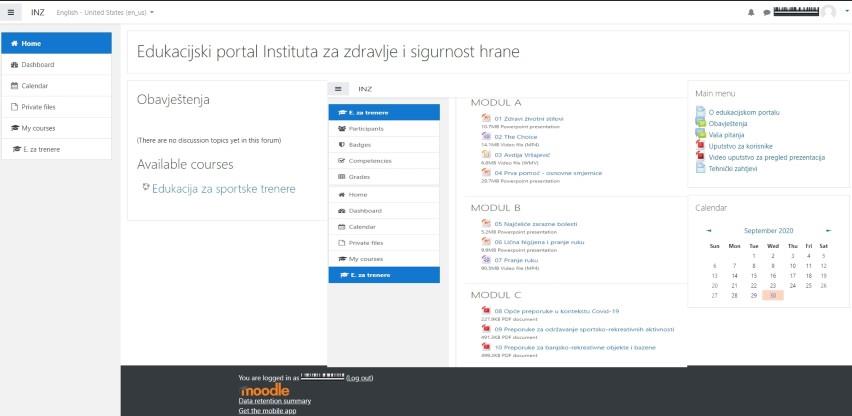Toggle the main hamburger side panel button
Viewport: 852px width, 416px height.
(11, 11)
